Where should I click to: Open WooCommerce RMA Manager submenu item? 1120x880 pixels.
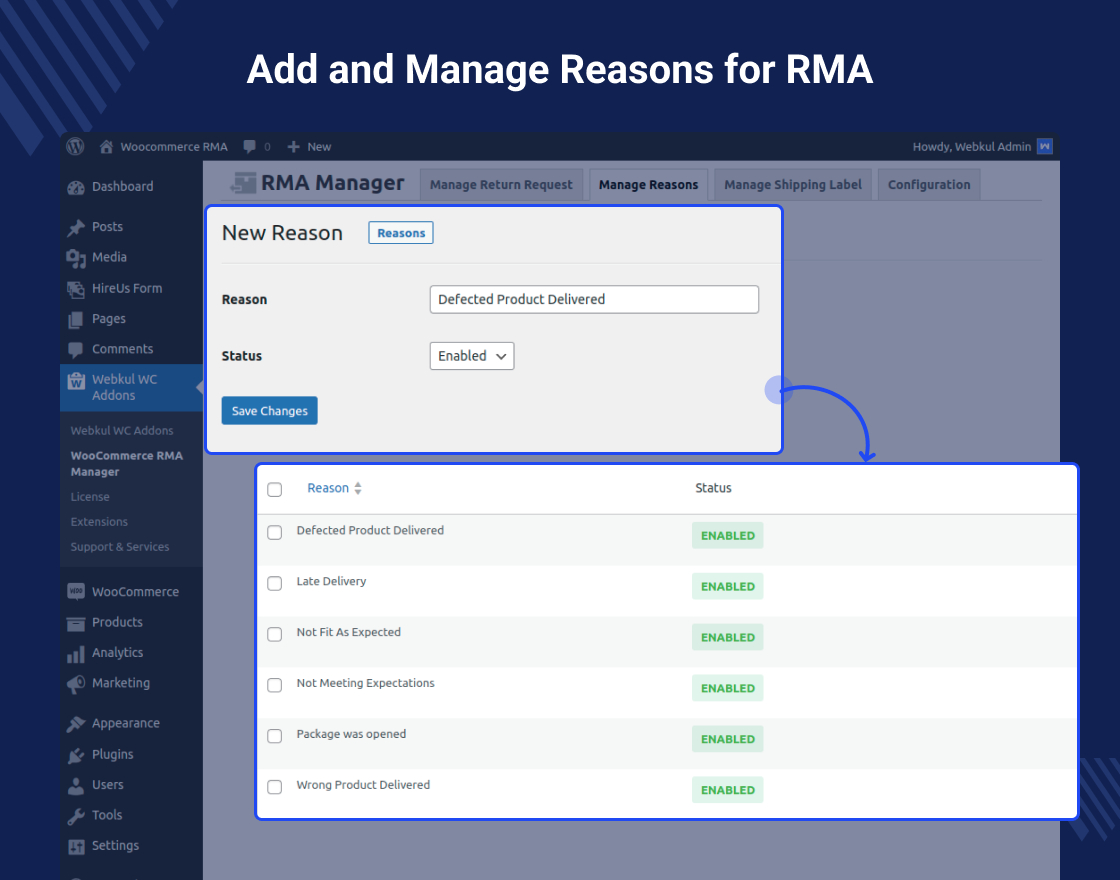(126, 464)
